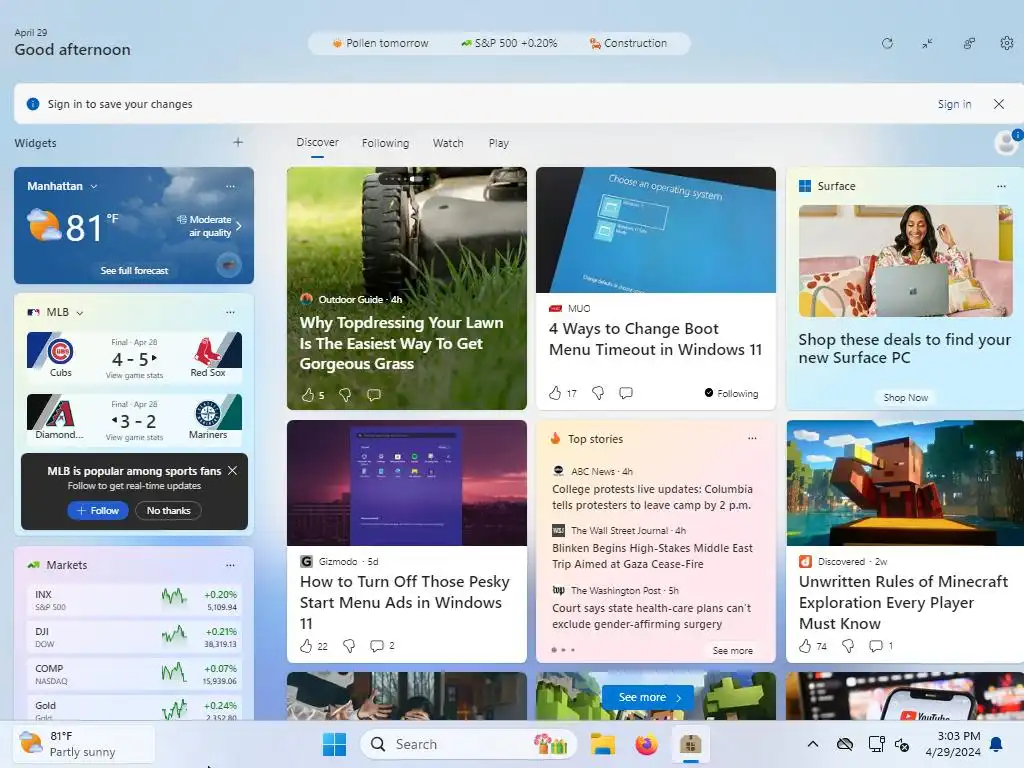Open Surface card more options
The image size is (1024, 768).
pos(1001,186)
